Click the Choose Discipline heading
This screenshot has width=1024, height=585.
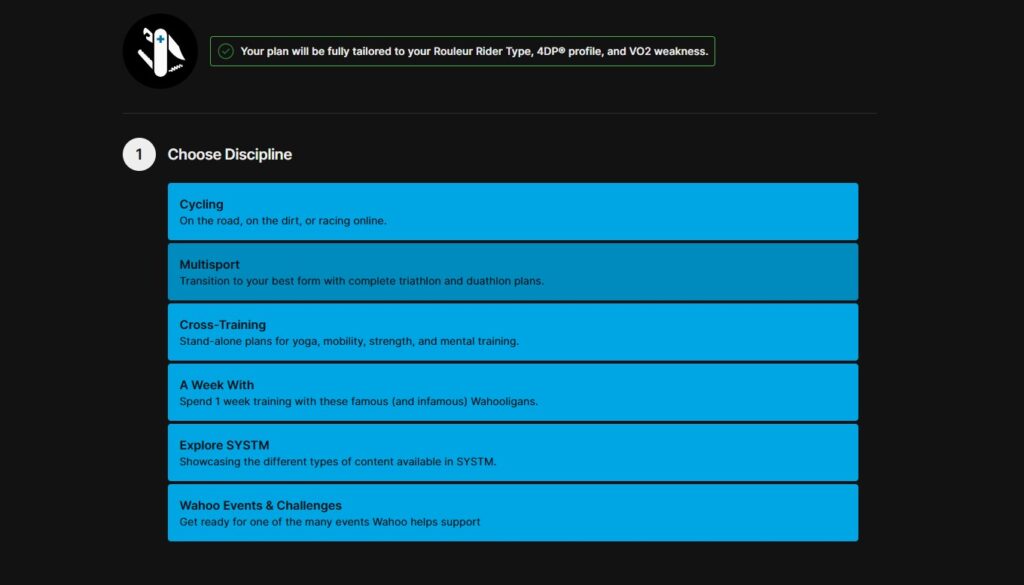(x=230, y=155)
